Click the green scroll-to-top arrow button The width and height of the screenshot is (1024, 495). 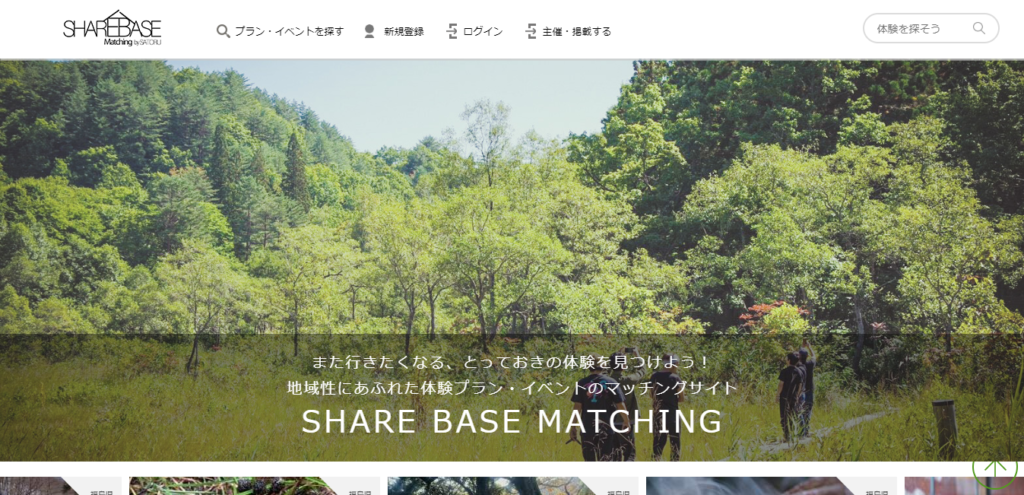tap(995, 467)
